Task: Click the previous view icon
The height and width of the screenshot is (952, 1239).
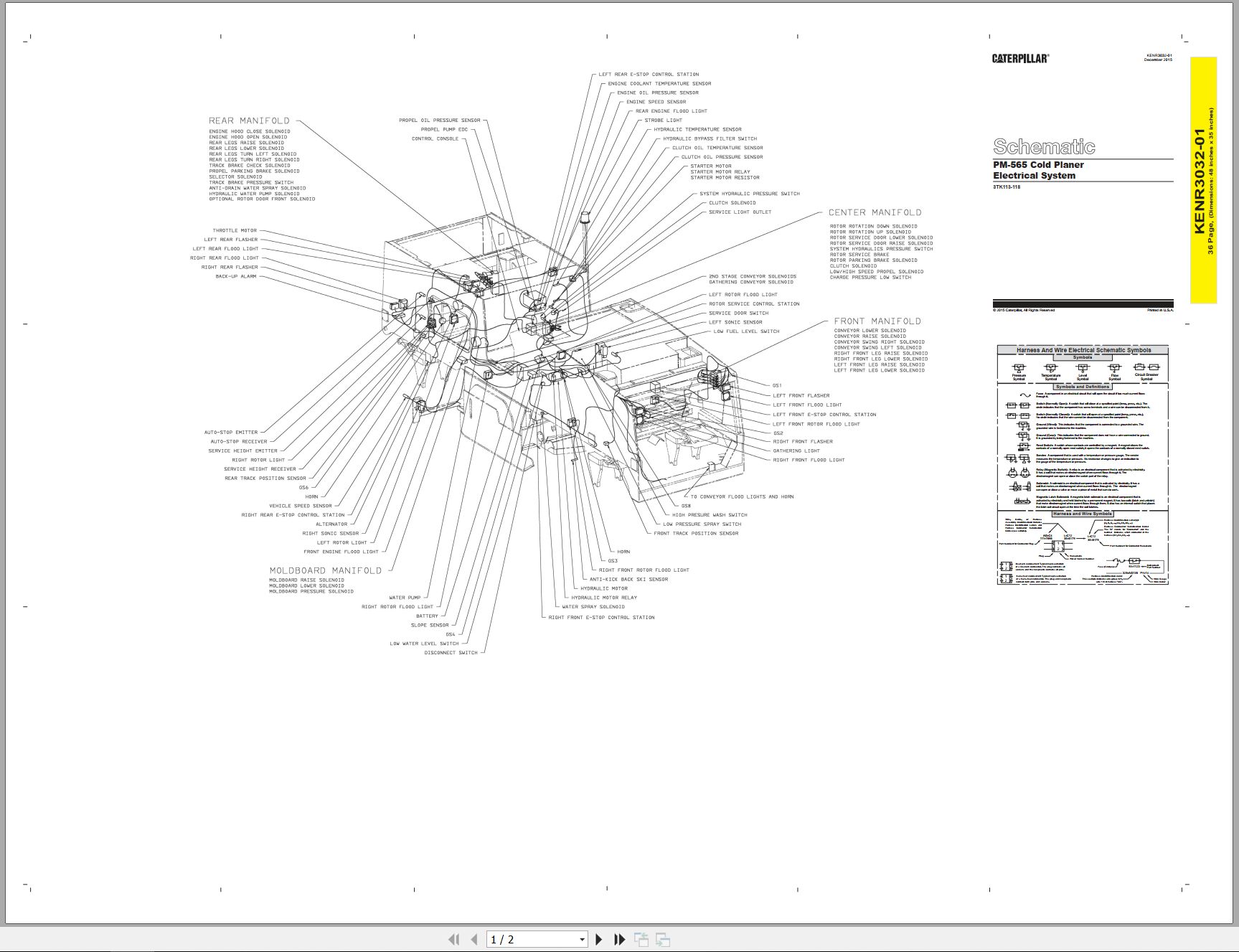Action: point(641,939)
